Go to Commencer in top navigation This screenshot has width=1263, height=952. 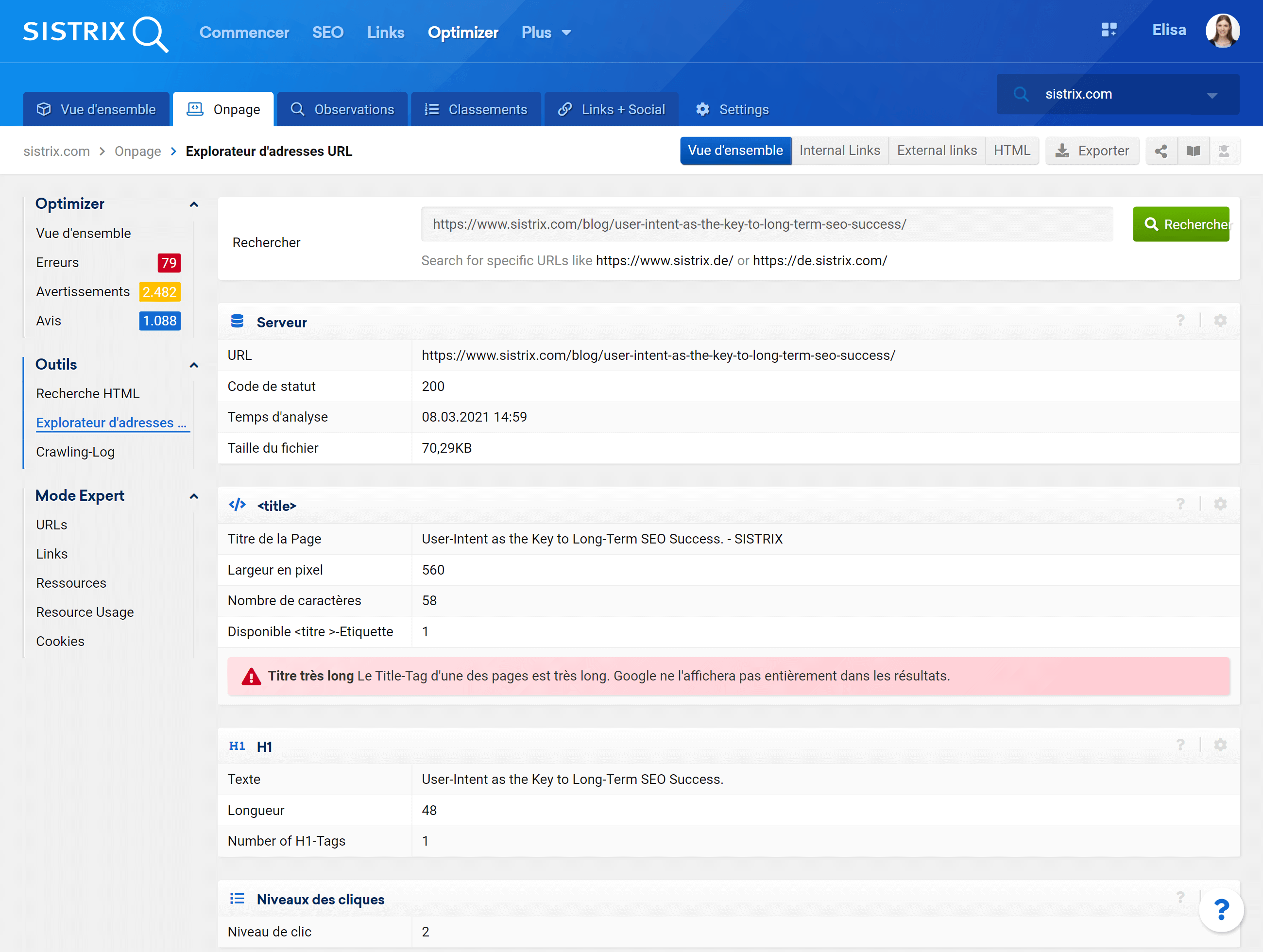coord(244,33)
